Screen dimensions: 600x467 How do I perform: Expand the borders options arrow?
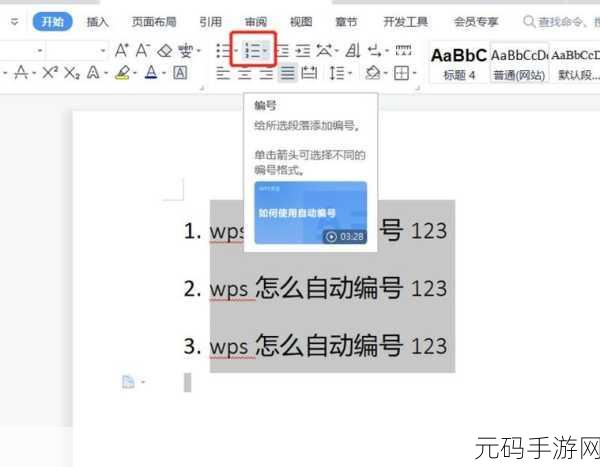[414, 73]
